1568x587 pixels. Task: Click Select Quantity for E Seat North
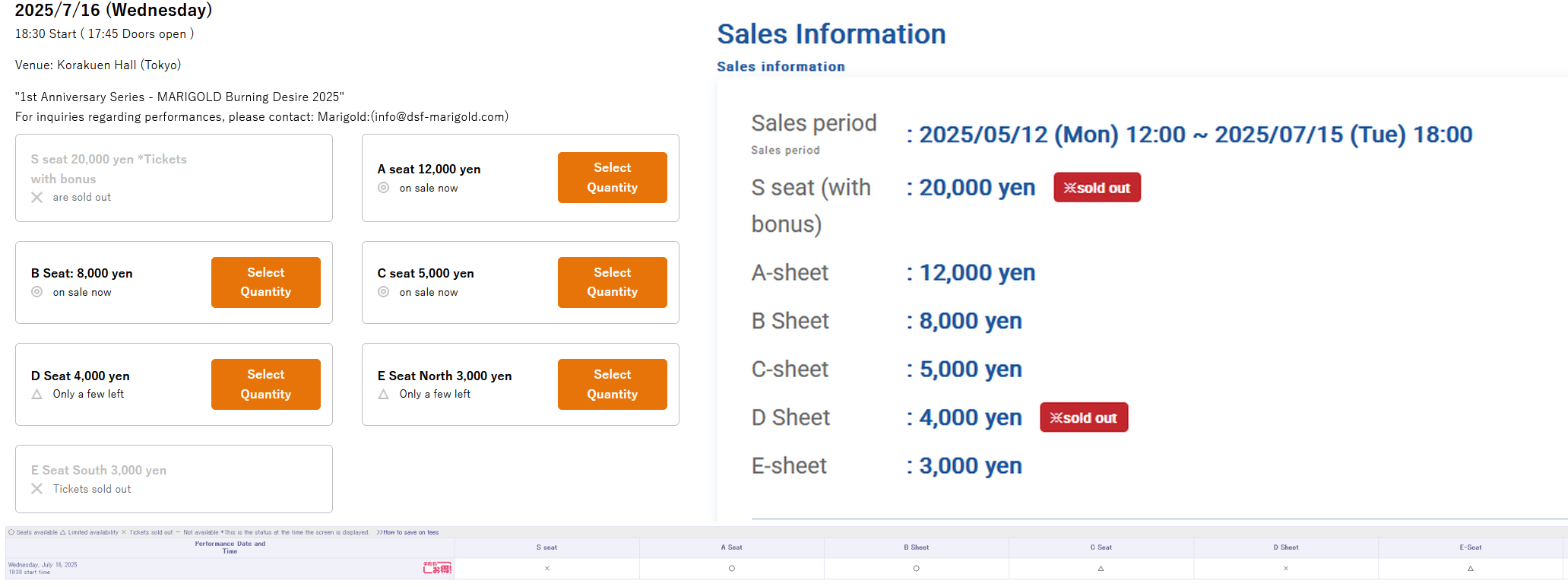pyautogui.click(x=612, y=384)
